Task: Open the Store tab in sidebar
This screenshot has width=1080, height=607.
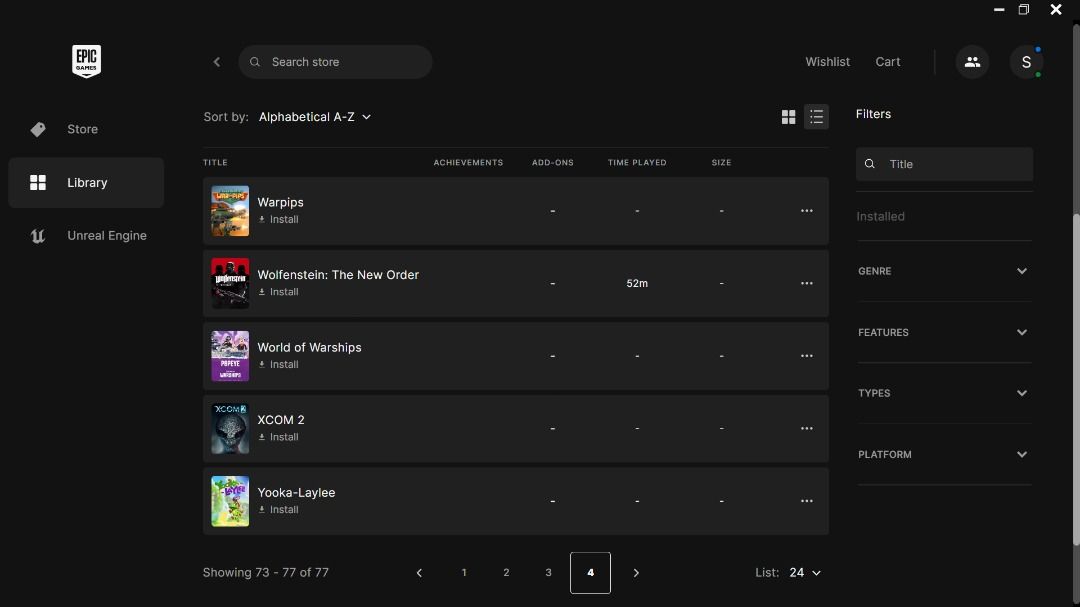Action: pyautogui.click(x=82, y=129)
